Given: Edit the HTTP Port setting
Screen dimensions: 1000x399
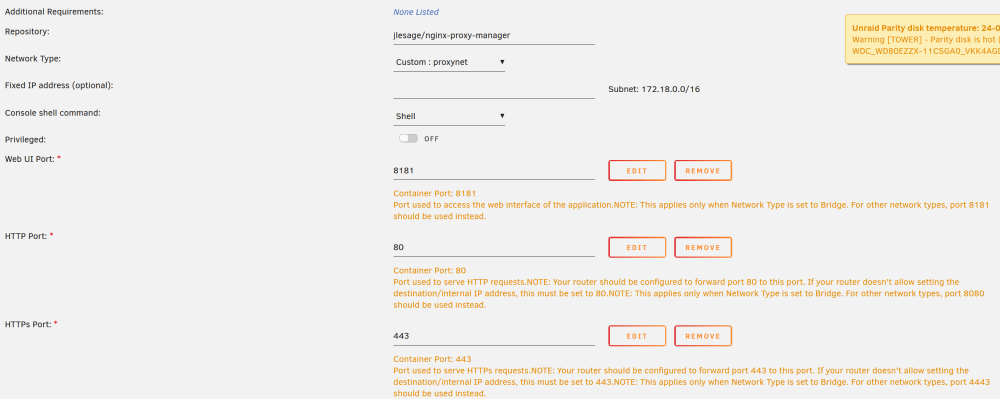Looking at the screenshot, I should tap(637, 247).
